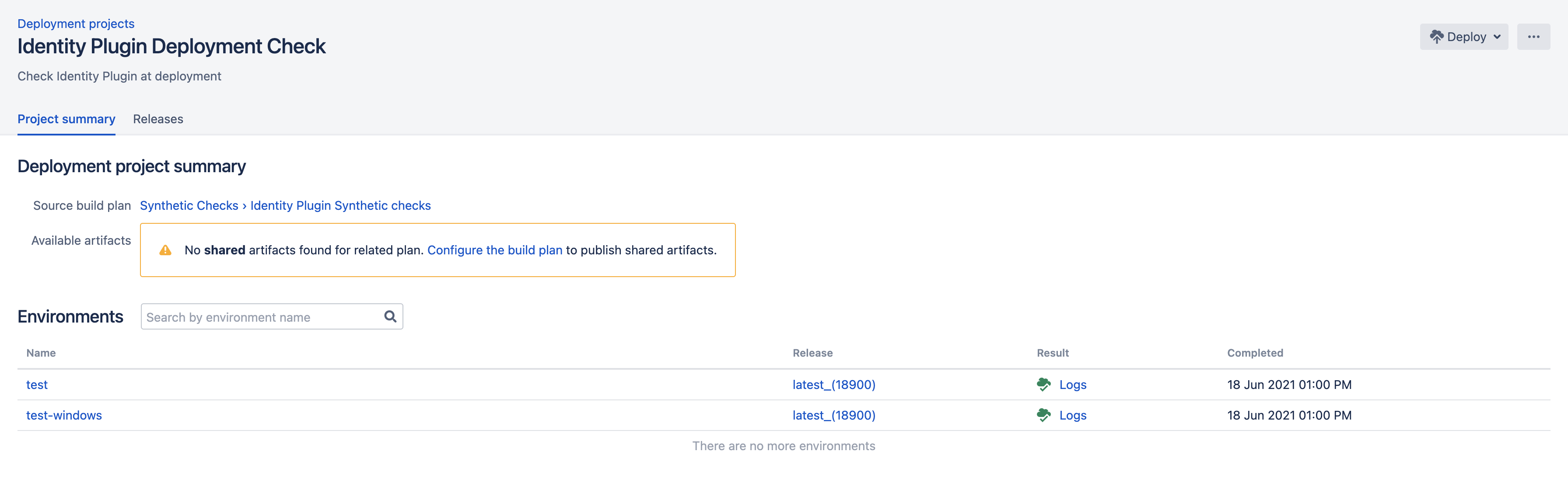Focus the Search by environment name field

(x=272, y=317)
